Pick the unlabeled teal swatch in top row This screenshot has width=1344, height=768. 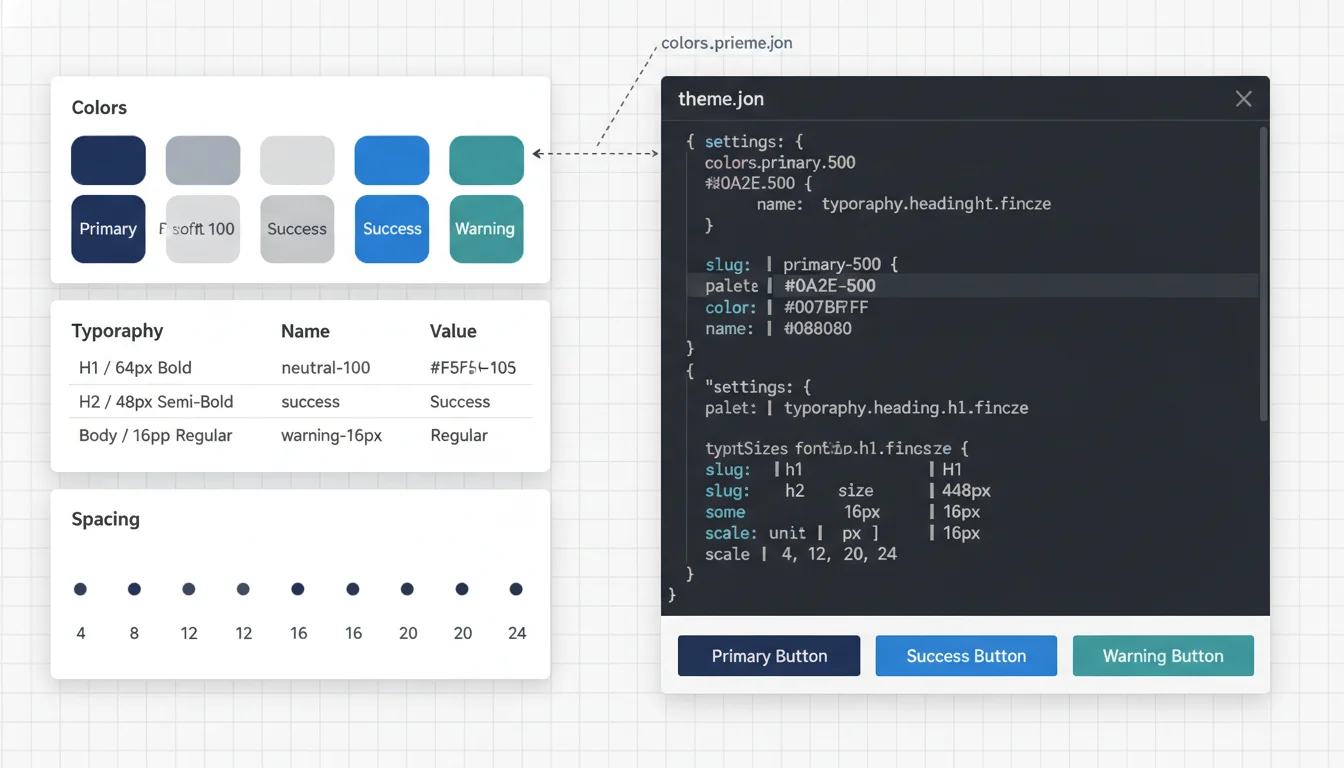(x=486, y=161)
